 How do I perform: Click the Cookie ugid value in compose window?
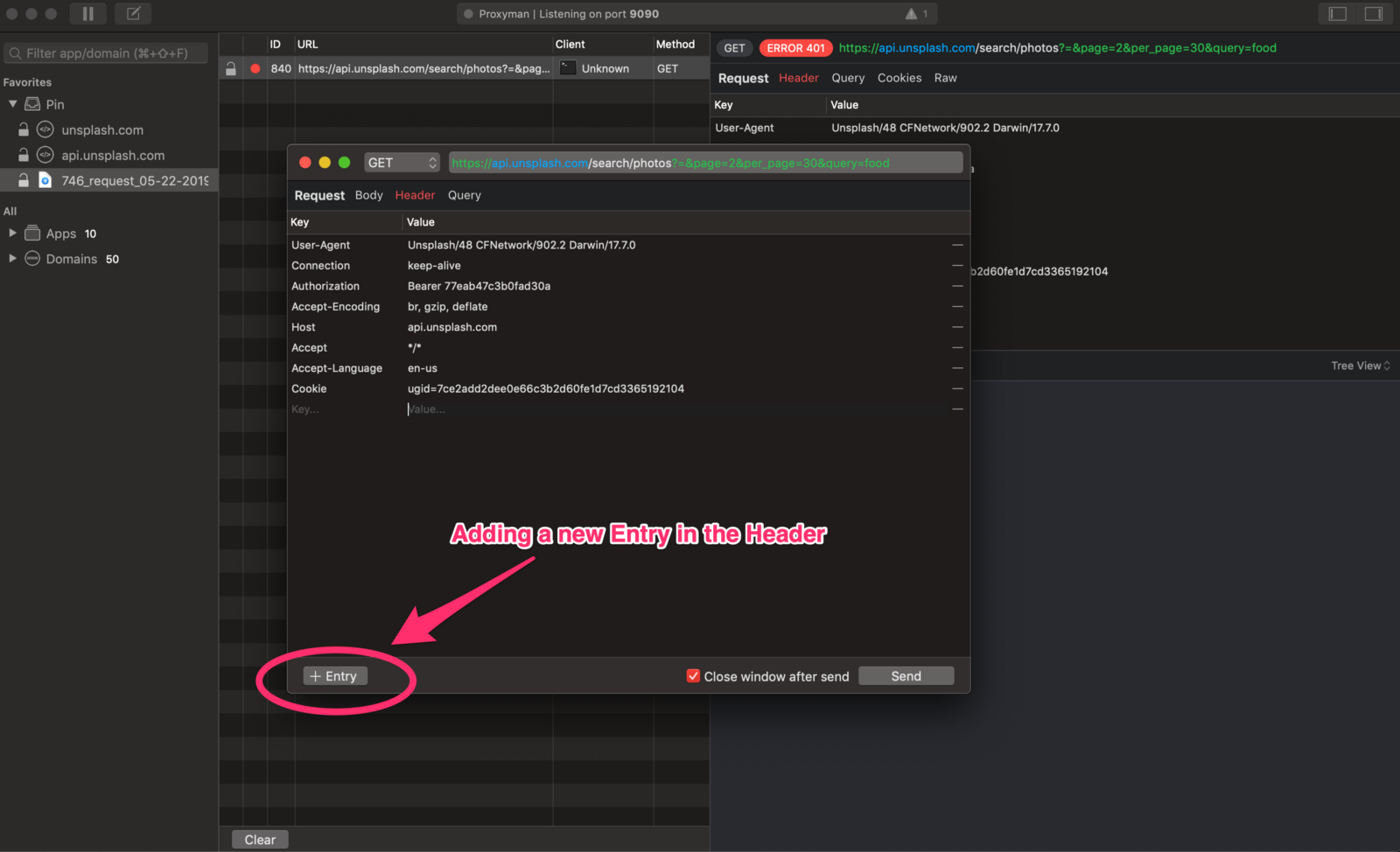point(546,388)
